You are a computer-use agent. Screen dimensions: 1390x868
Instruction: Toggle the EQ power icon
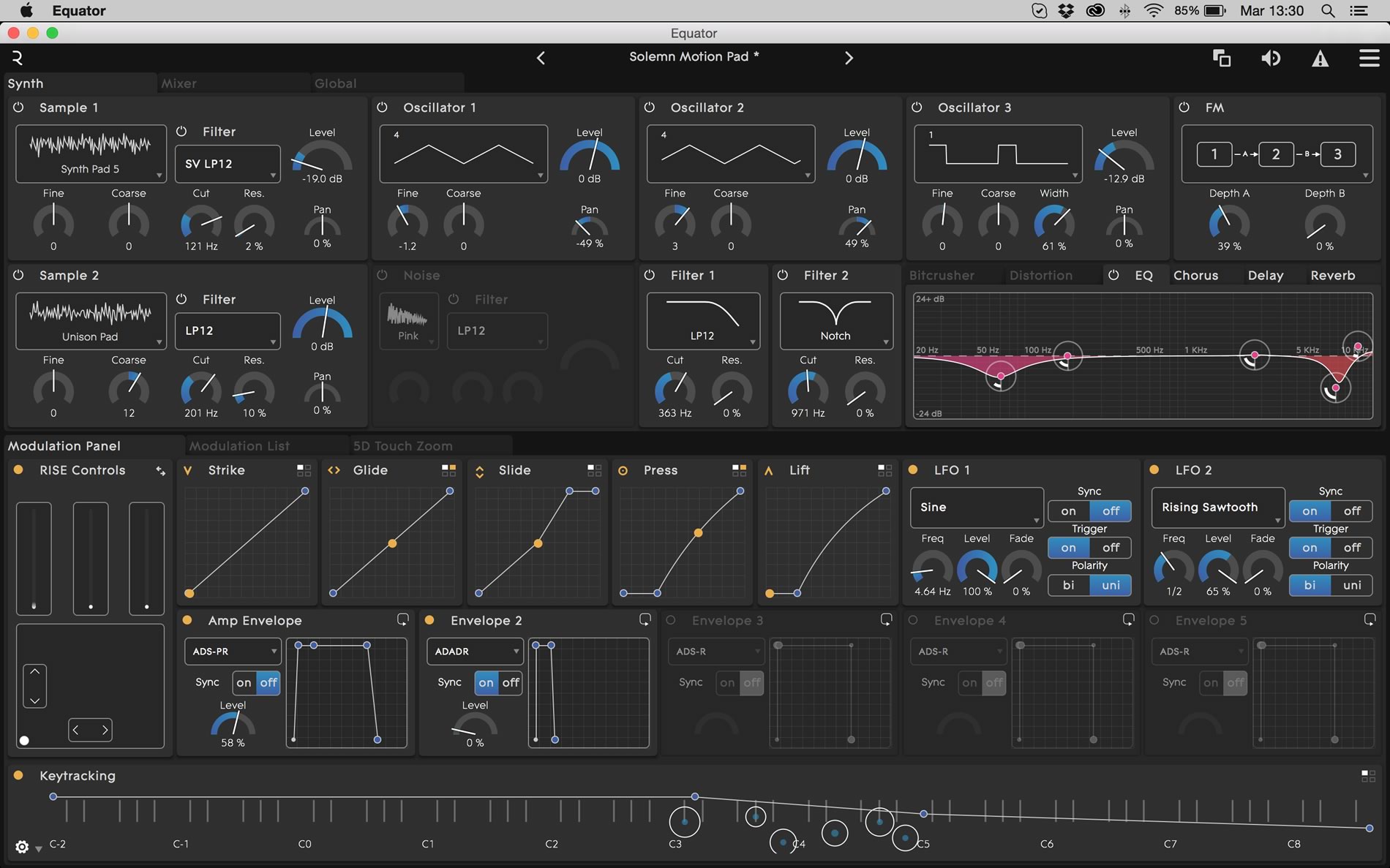1113,275
